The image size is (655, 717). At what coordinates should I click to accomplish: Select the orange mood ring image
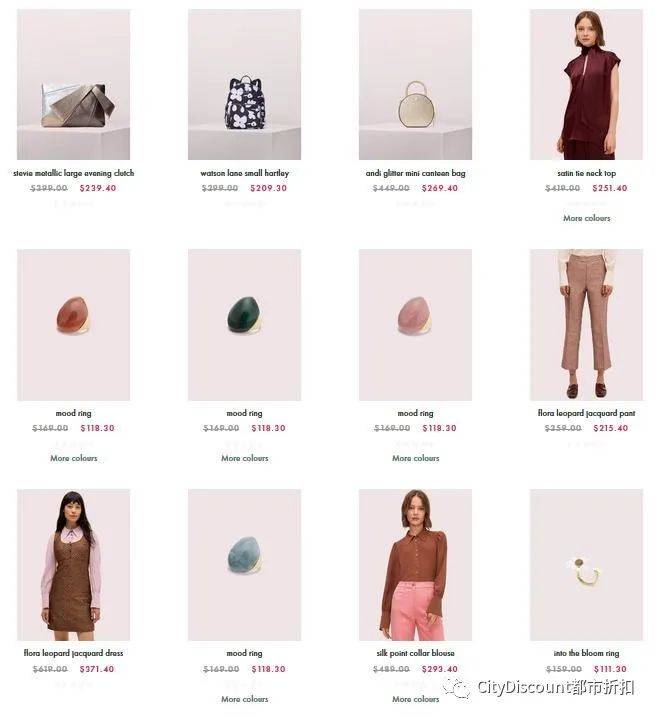pyautogui.click(x=73, y=325)
